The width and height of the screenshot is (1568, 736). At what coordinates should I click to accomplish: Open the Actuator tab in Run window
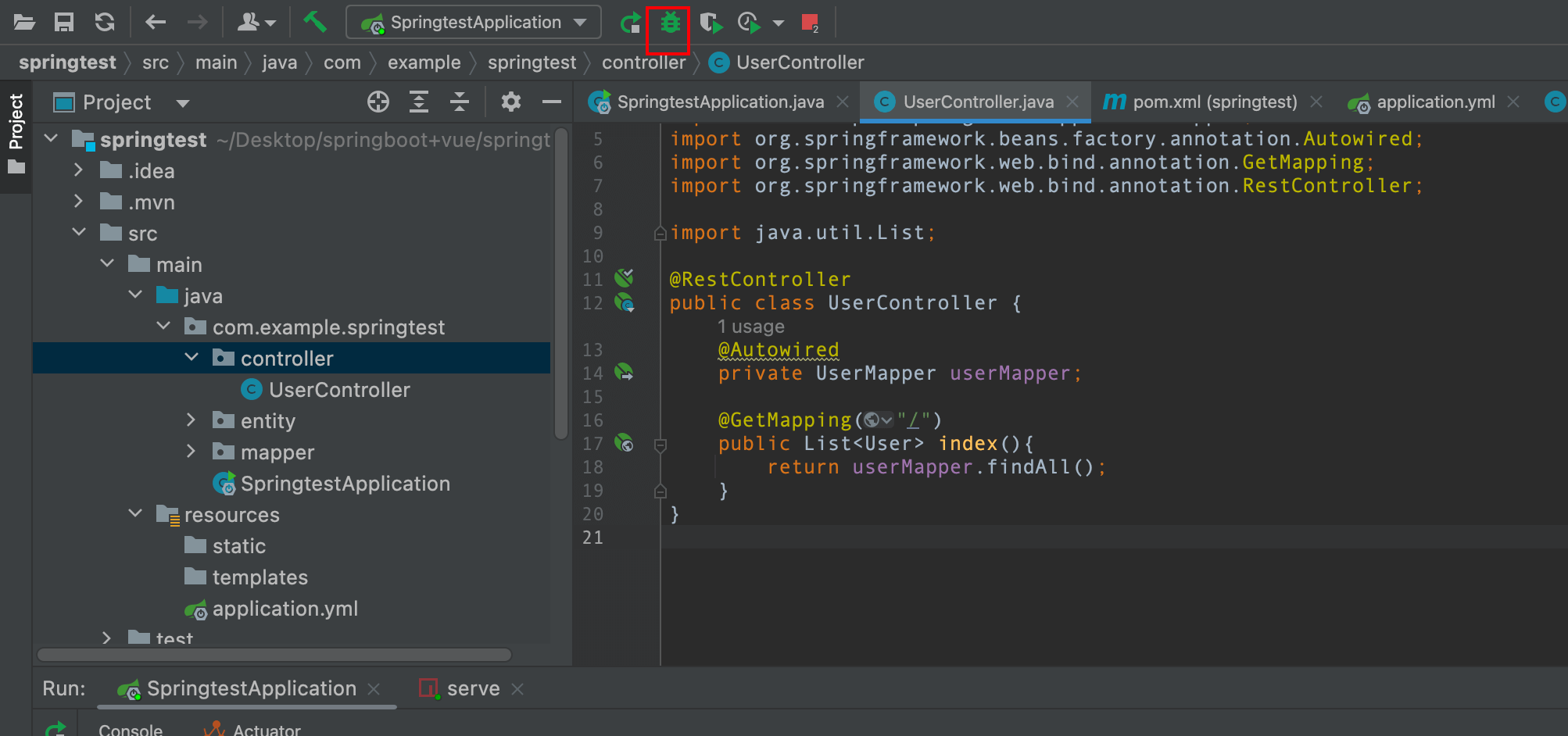252,730
